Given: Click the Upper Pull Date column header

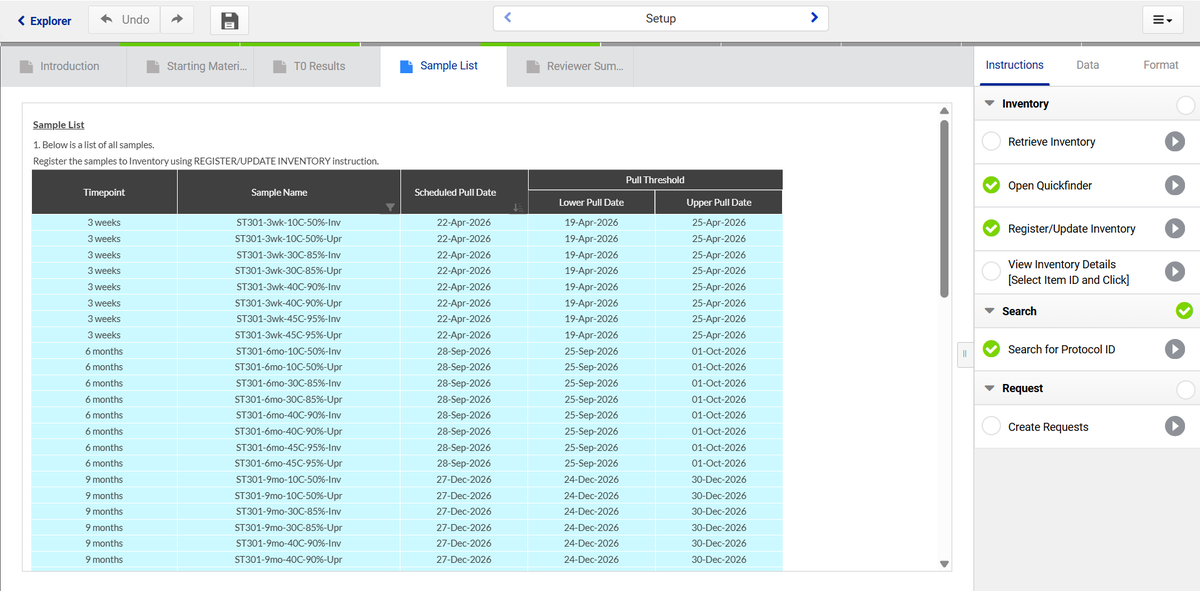Looking at the screenshot, I should point(719,202).
